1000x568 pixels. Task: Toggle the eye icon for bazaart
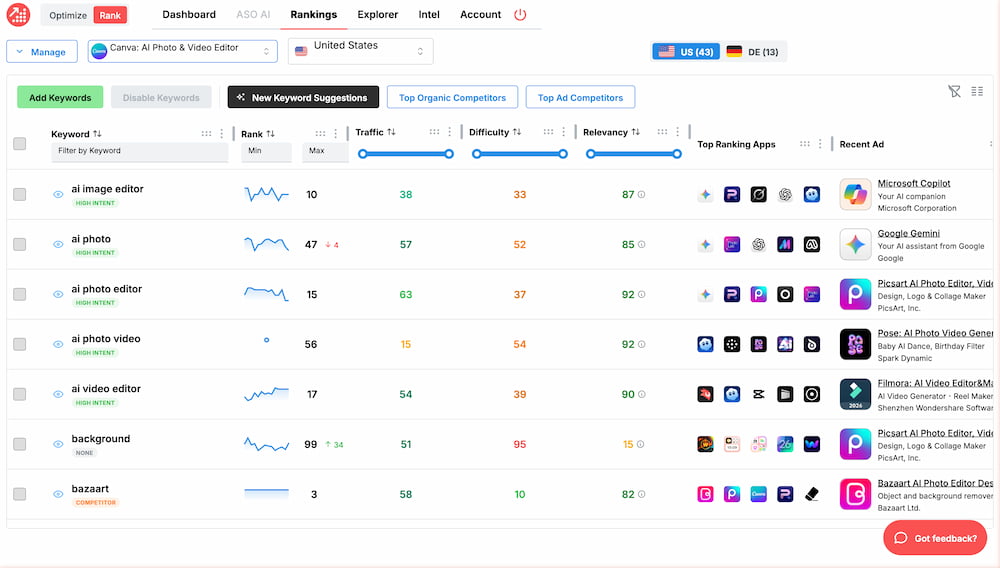58,494
